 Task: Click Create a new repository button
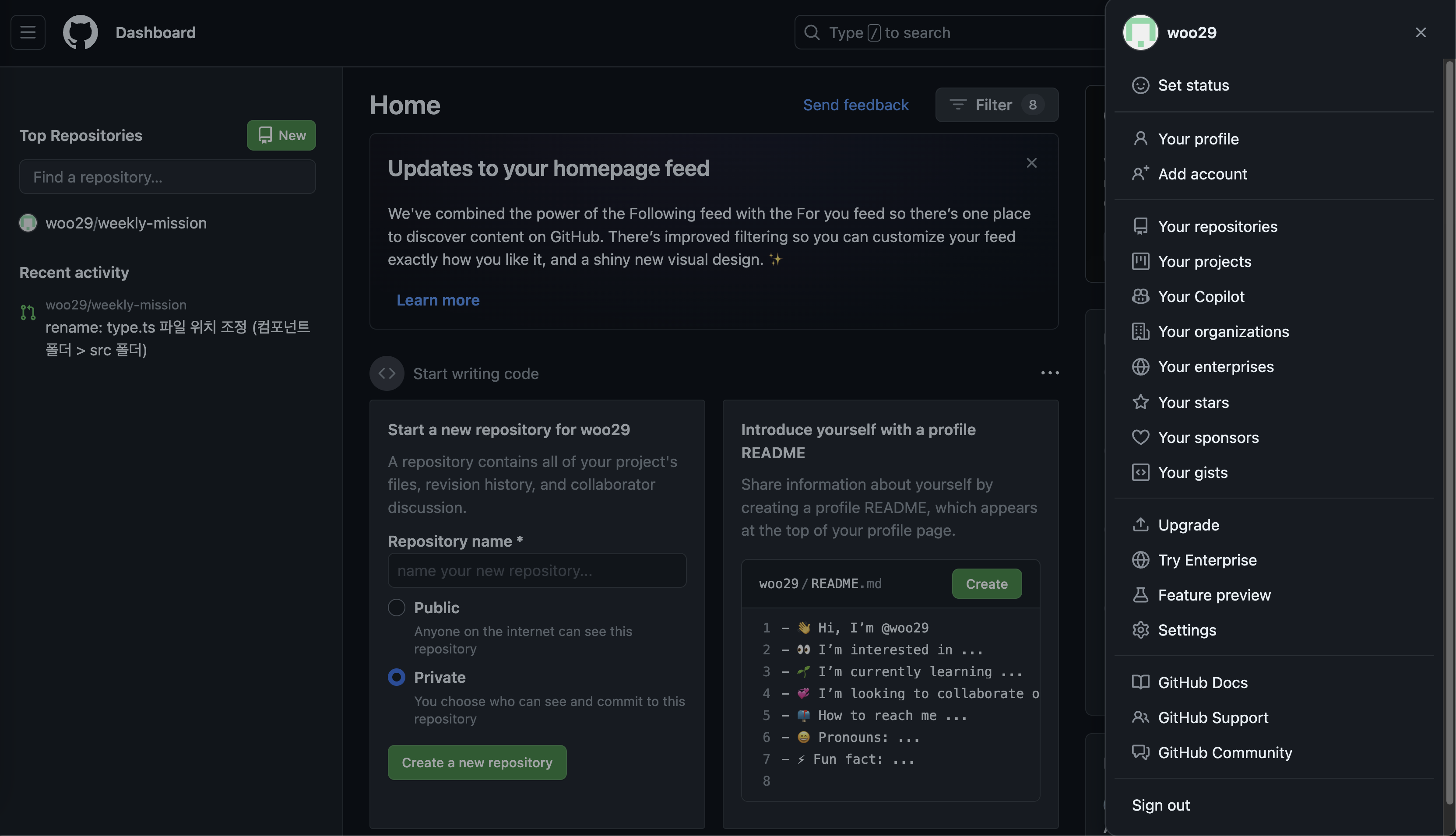(477, 762)
